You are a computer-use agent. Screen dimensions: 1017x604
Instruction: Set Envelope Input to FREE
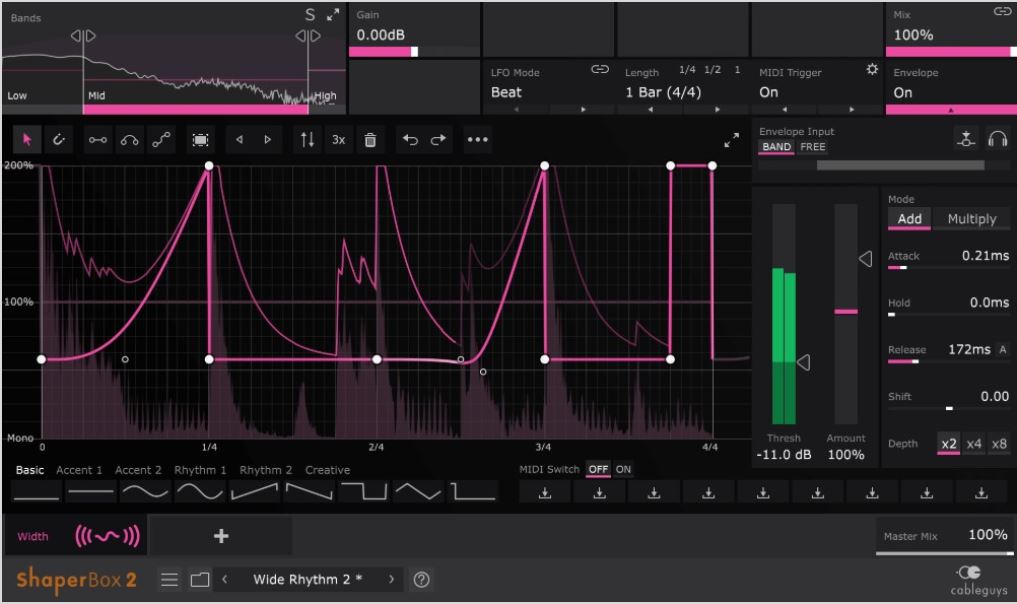812,147
